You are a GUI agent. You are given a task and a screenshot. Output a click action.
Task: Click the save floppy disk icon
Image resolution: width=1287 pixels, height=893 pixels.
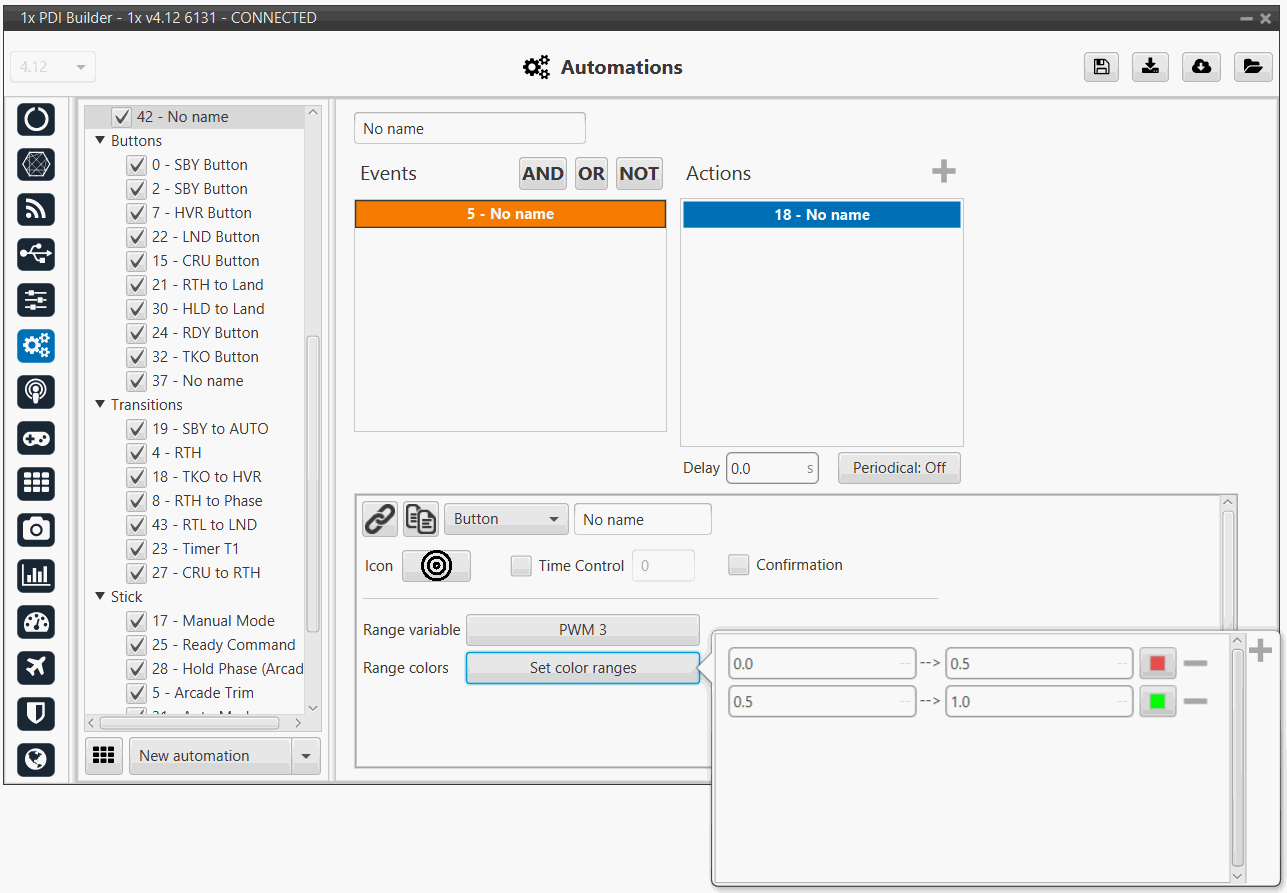pyautogui.click(x=1101, y=67)
